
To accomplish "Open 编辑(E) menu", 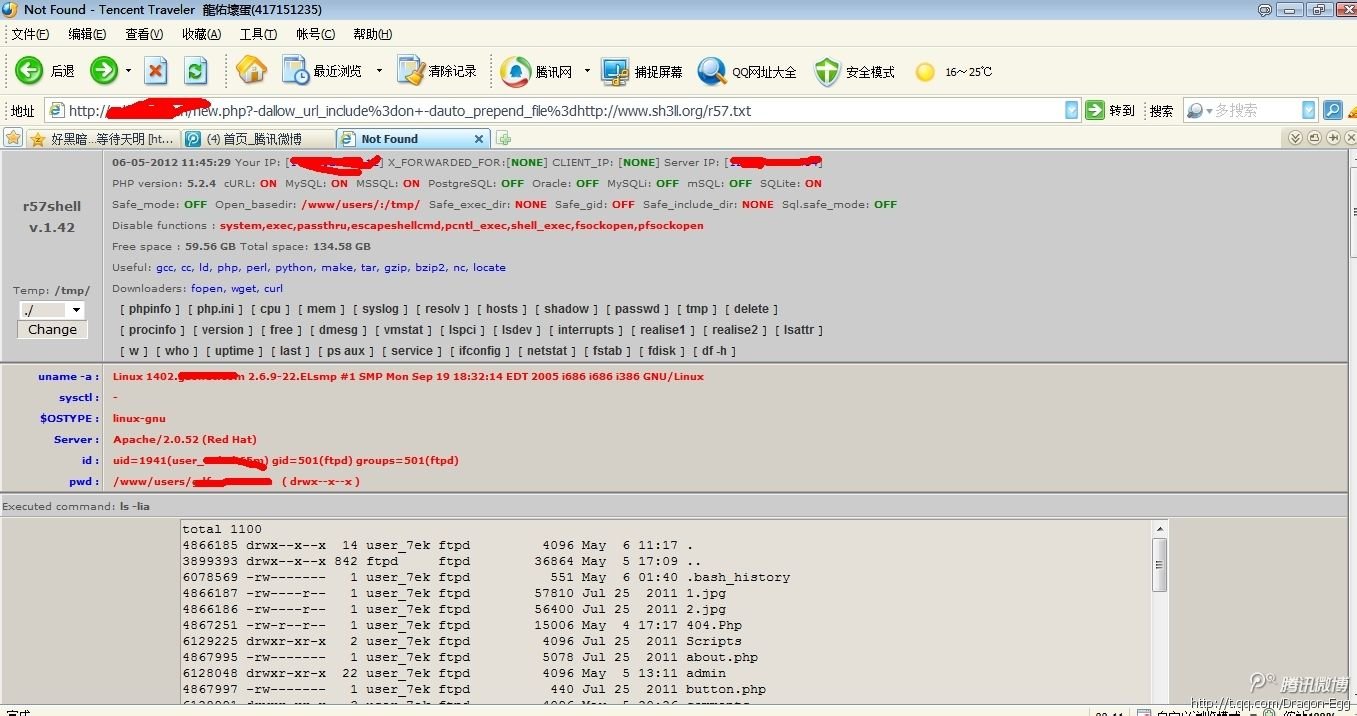I will (87, 34).
